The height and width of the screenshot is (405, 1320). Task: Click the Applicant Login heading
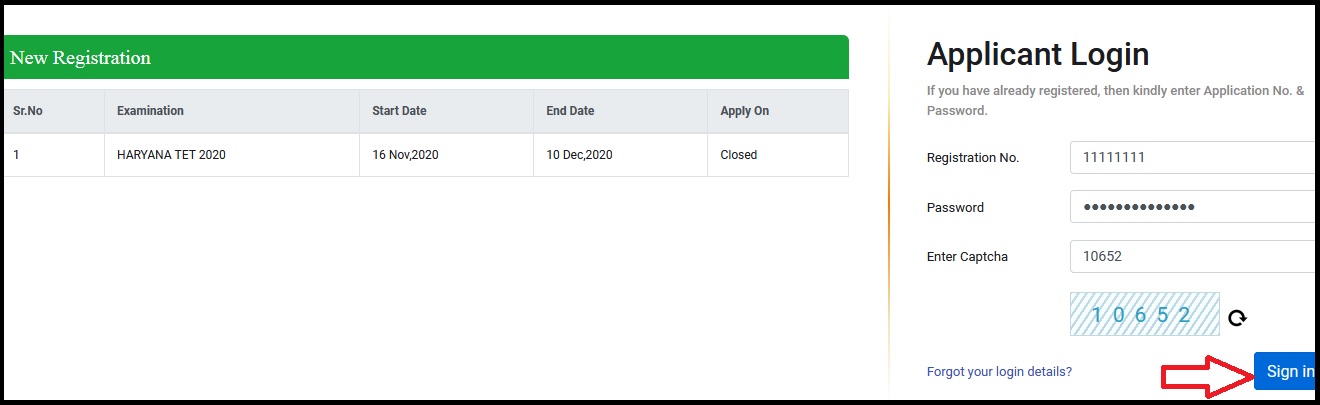click(1038, 54)
